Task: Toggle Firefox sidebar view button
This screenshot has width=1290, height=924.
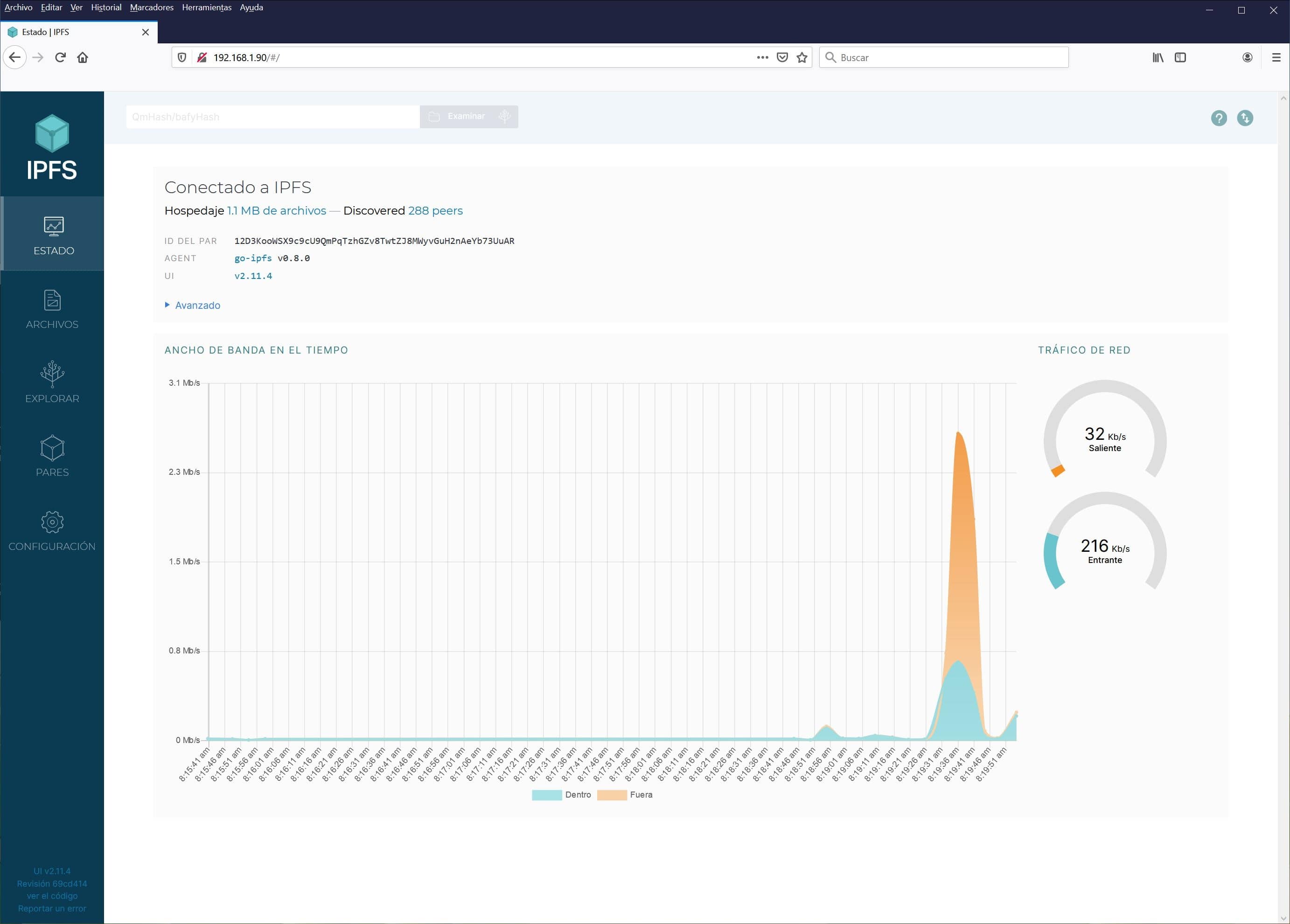Action: (1180, 57)
